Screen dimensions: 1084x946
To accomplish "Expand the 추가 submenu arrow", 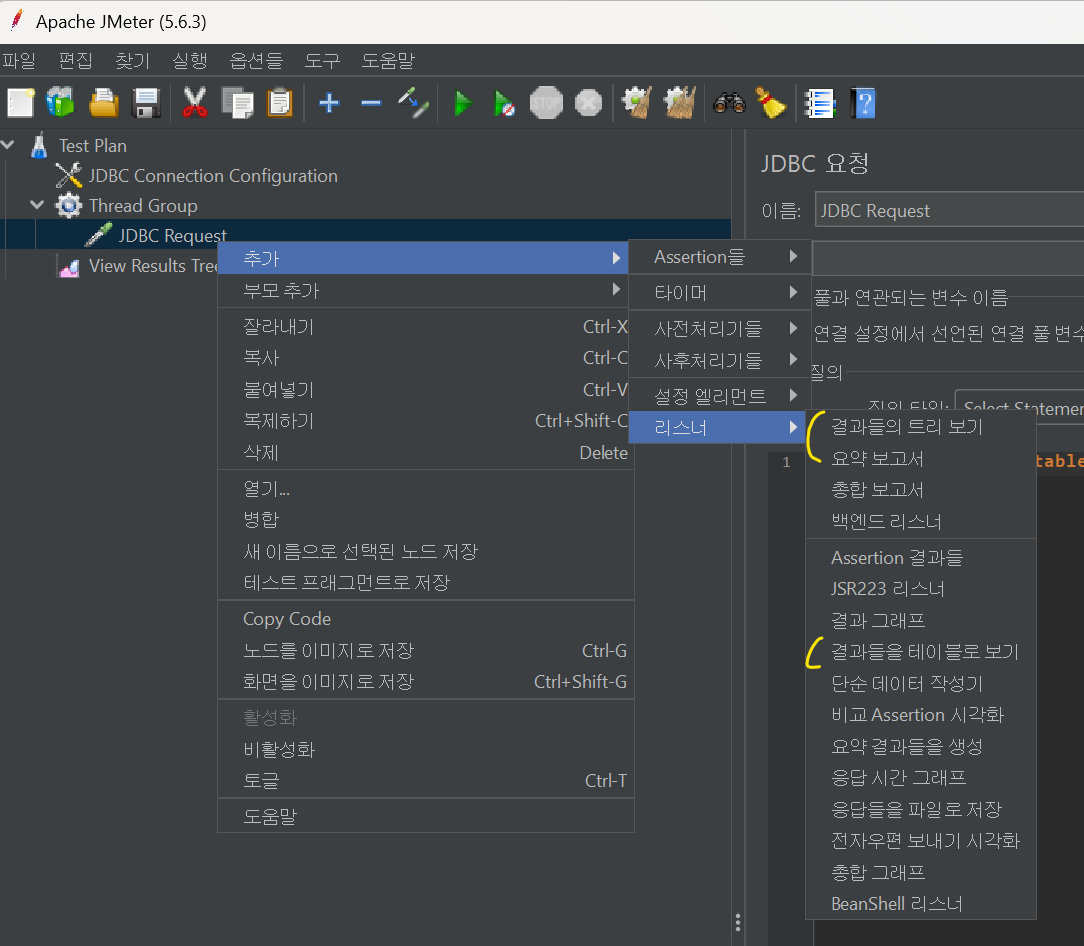I will (616, 258).
